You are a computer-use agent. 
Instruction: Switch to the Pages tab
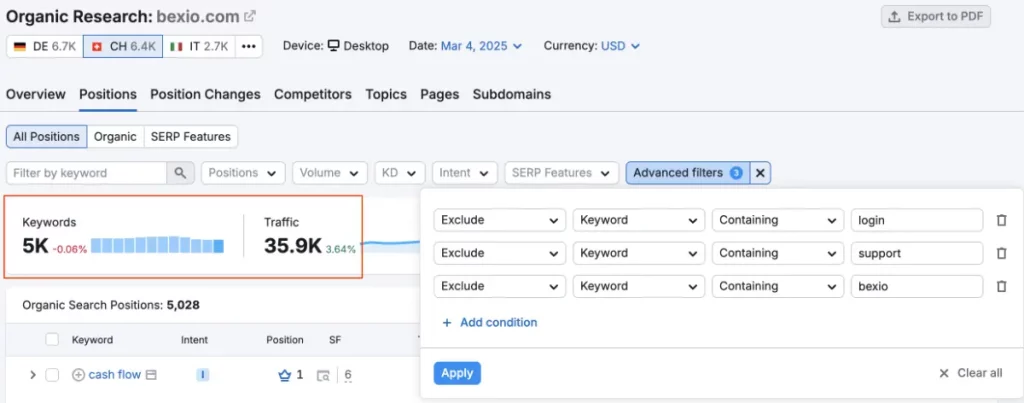440,94
